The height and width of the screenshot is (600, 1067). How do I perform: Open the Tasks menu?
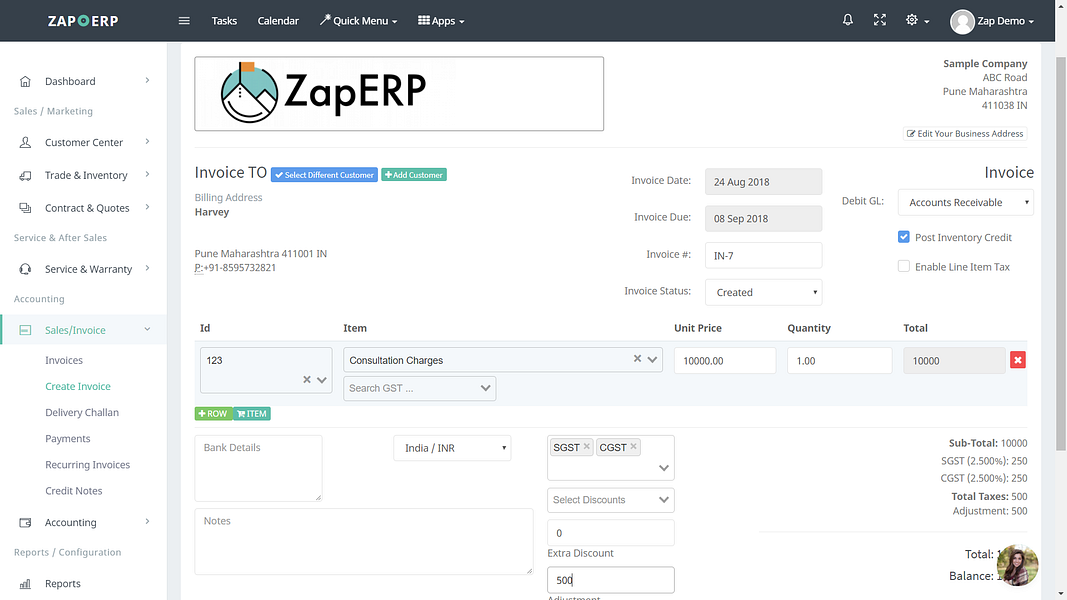coord(224,20)
